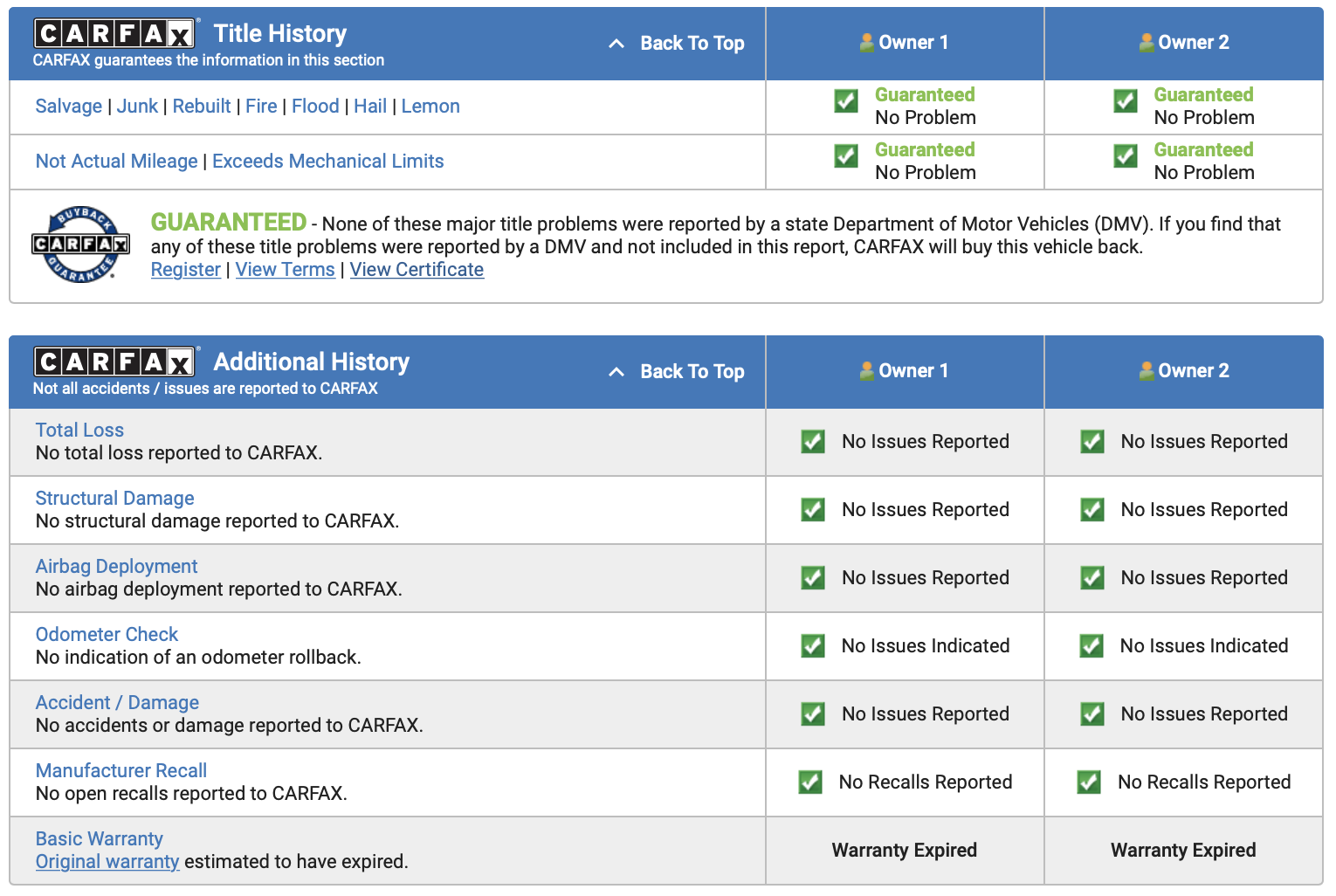1336x896 pixels.
Task: Click Owner 2 check mark for Accident / Damage
Action: (x=1092, y=713)
